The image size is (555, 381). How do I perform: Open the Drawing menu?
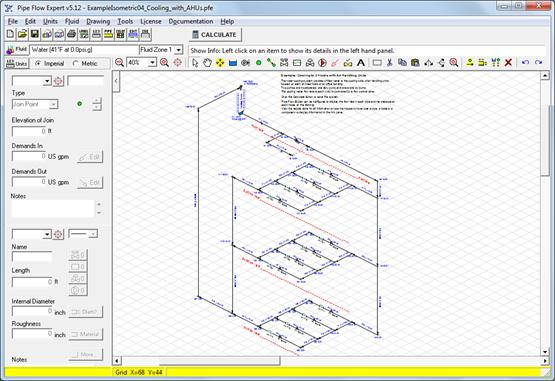tap(98, 22)
